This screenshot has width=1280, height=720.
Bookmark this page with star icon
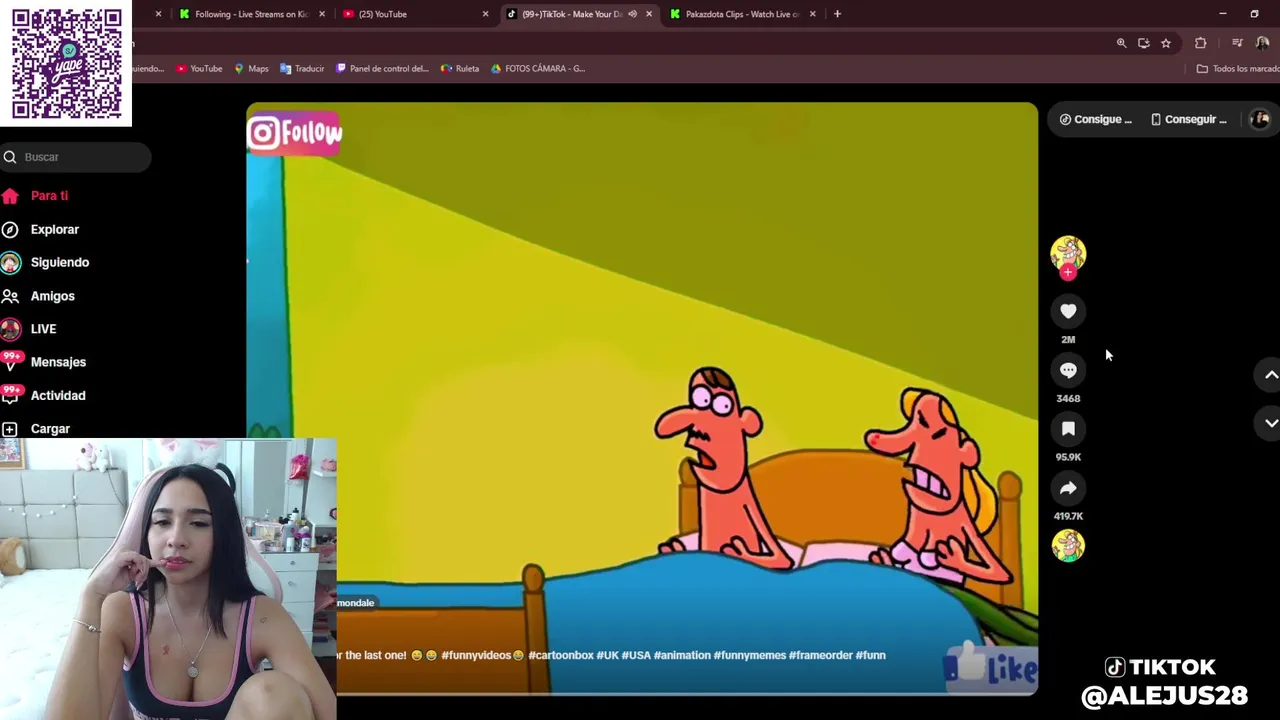point(1165,43)
